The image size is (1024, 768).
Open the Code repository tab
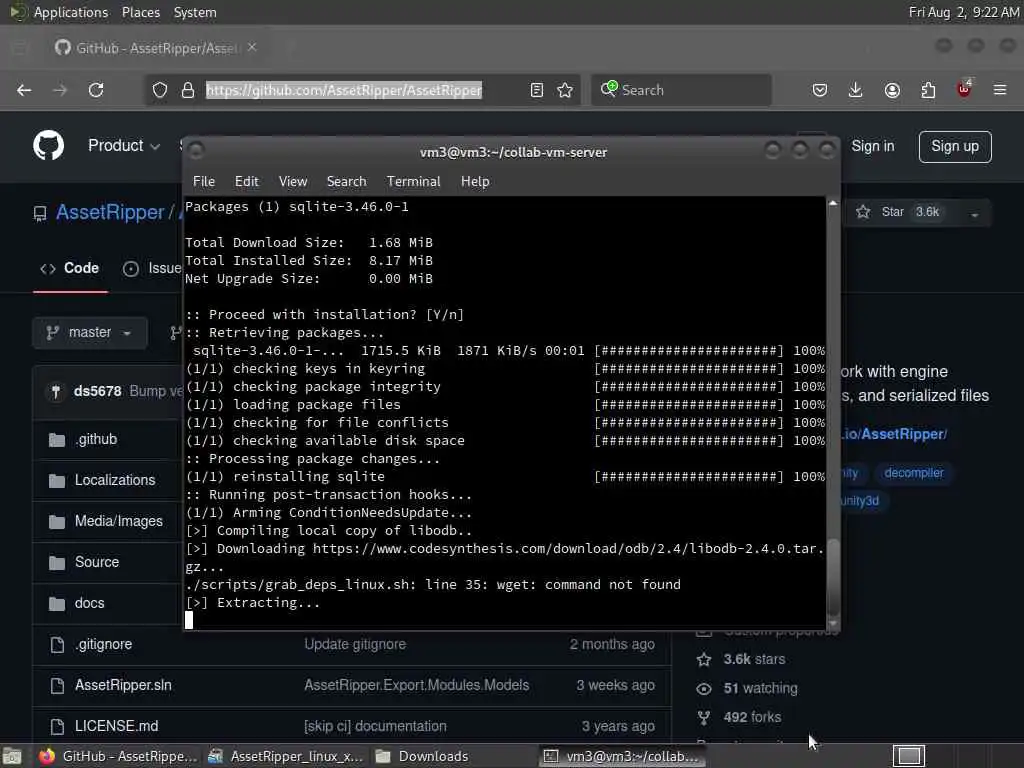[x=71, y=268]
